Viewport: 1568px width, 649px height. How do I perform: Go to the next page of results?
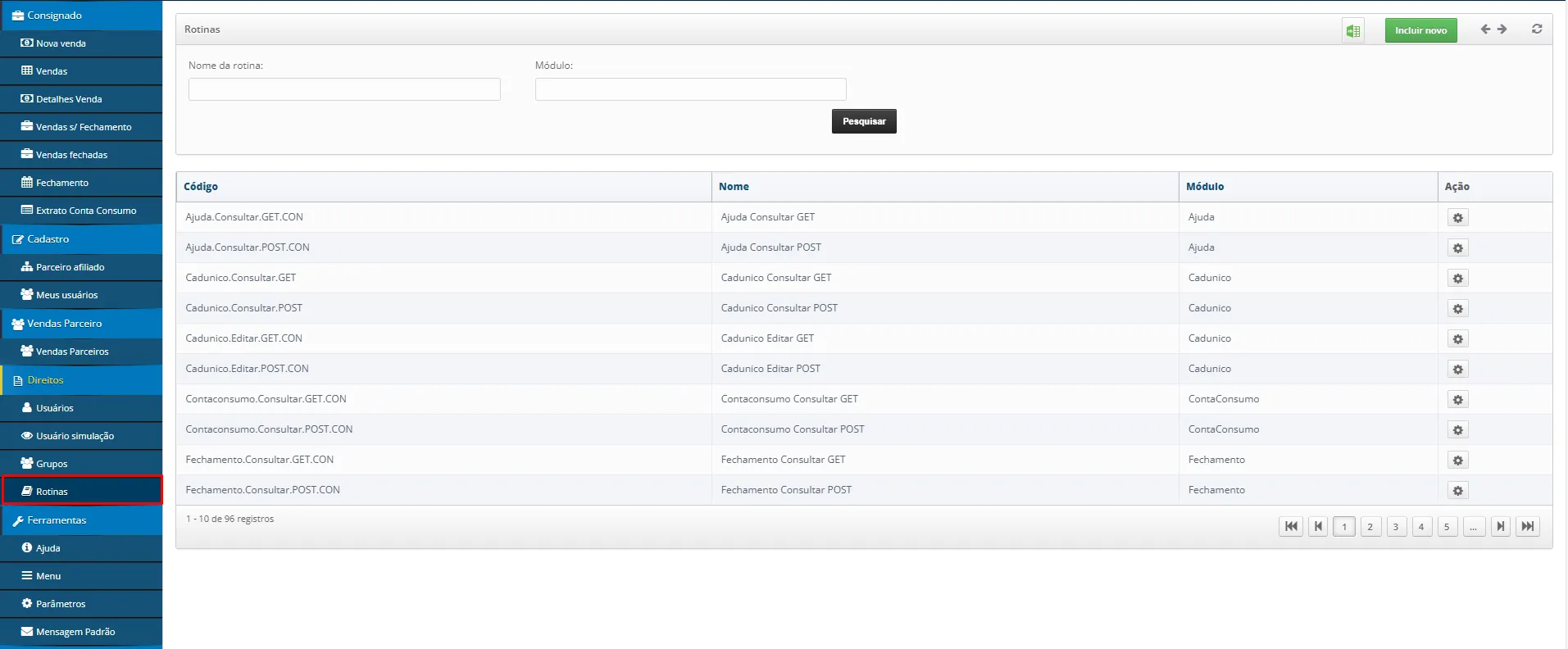click(x=1500, y=527)
